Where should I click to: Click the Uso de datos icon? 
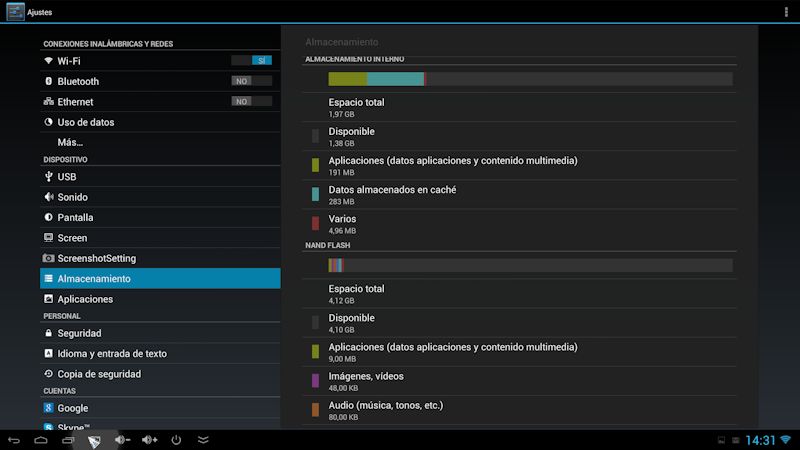click(x=48, y=122)
